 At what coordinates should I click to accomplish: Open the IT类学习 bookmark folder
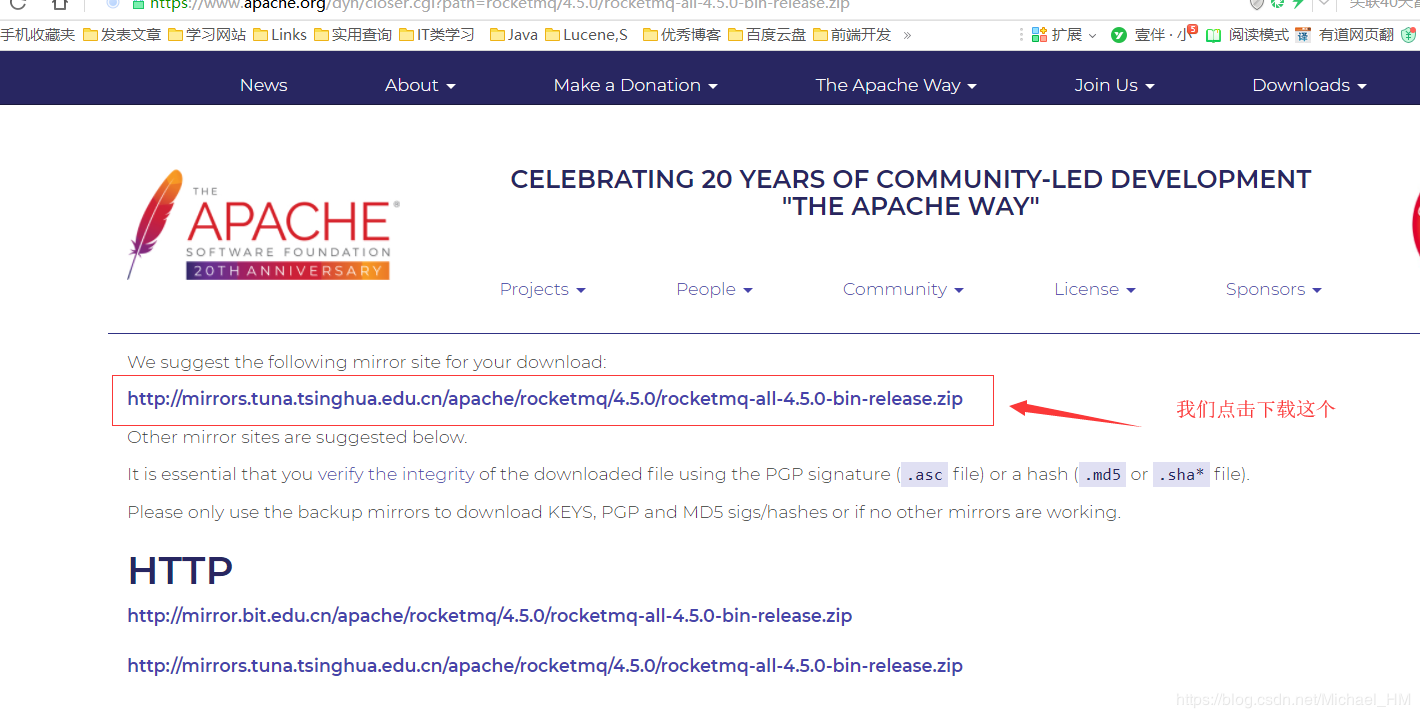(x=437, y=35)
